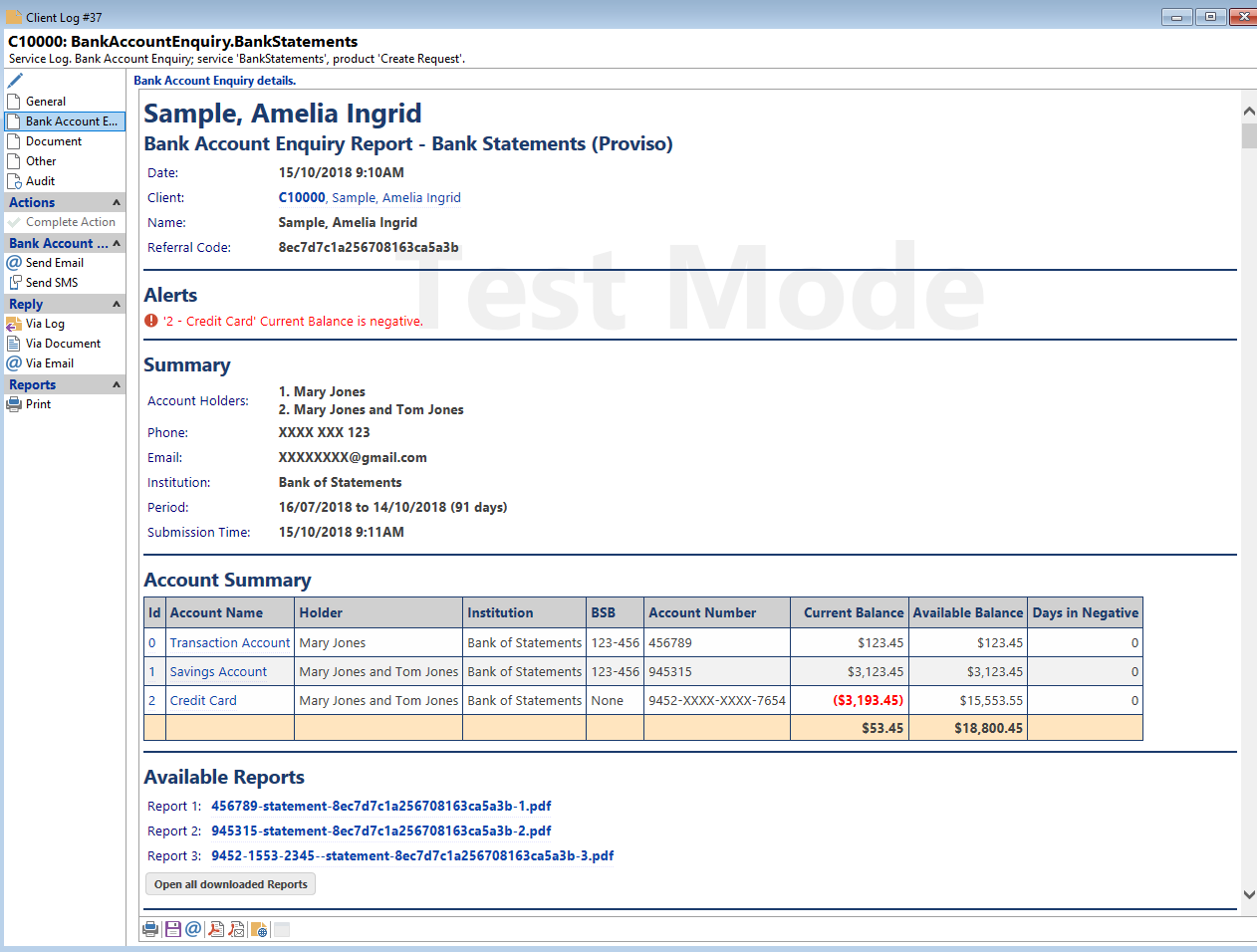1257x952 pixels.
Task: Click the Client Log folder icon in title bar
Action: pyautogui.click(x=14, y=17)
